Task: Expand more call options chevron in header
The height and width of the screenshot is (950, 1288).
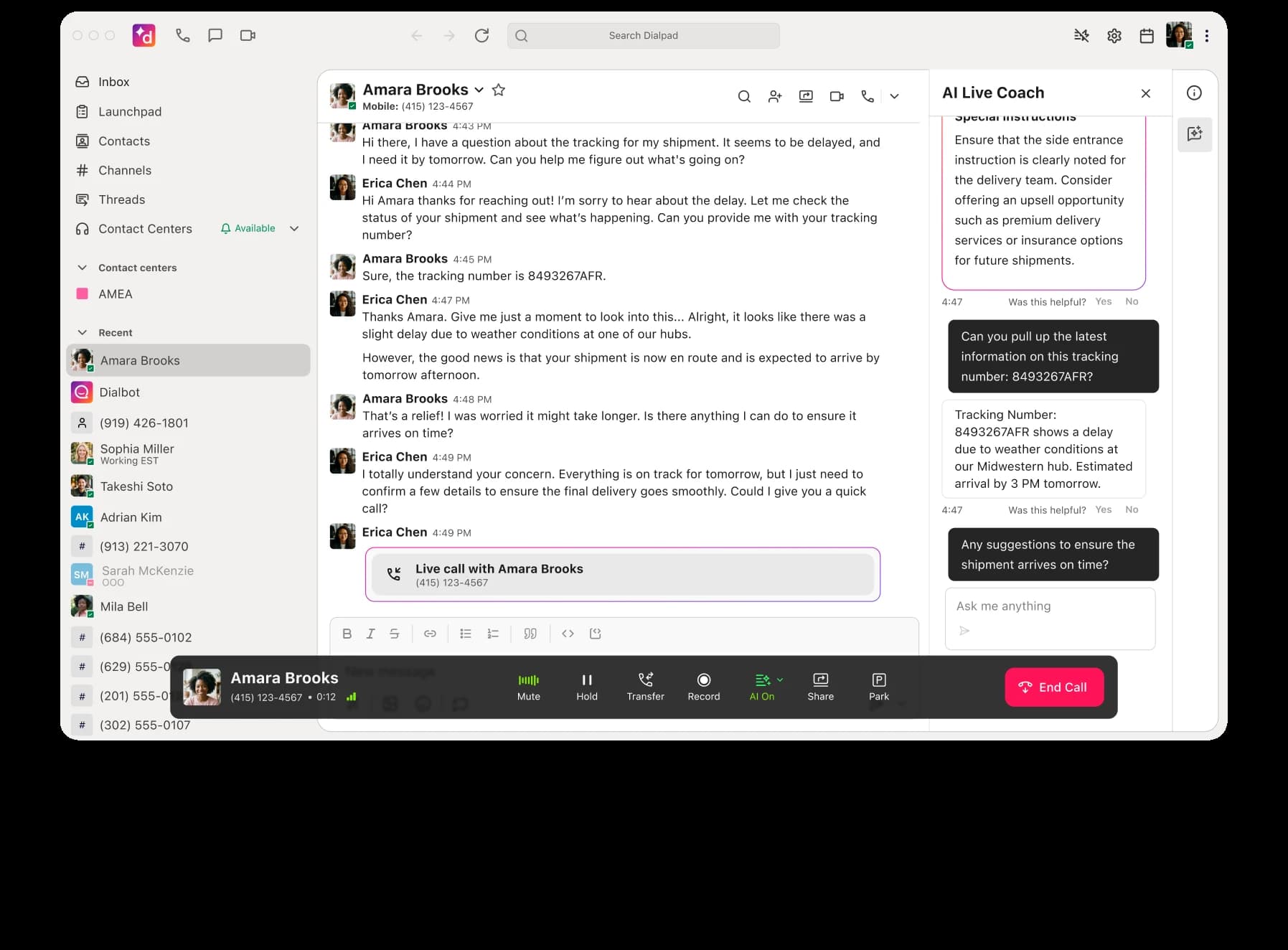Action: (894, 96)
